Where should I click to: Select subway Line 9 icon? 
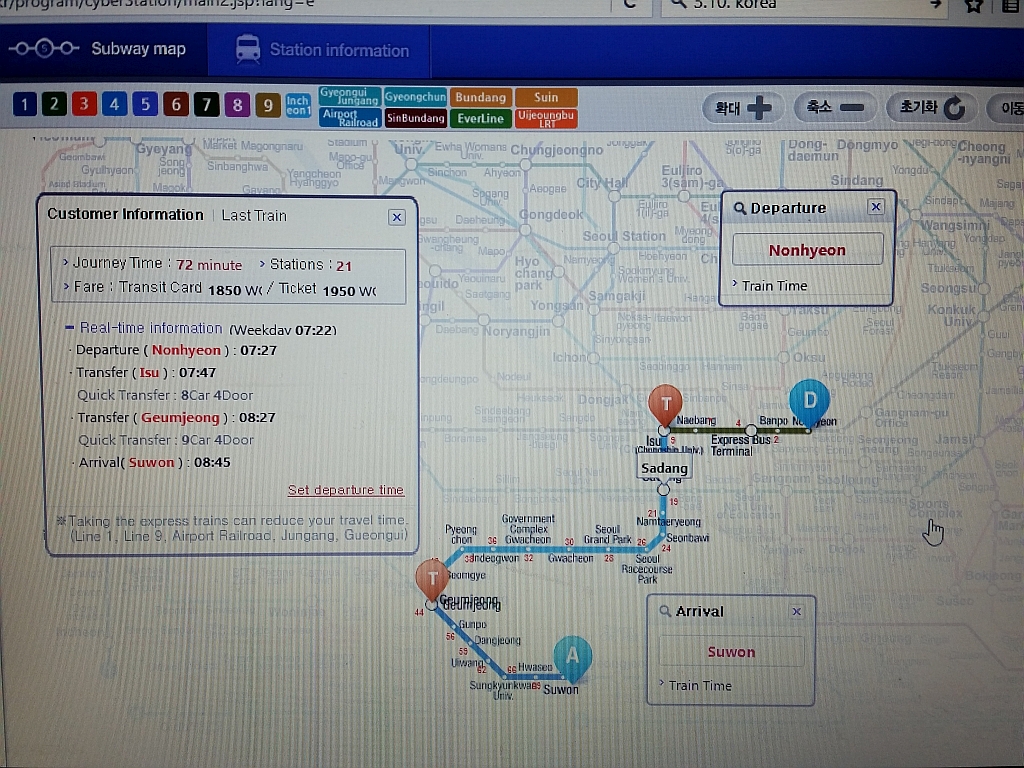[x=267, y=105]
